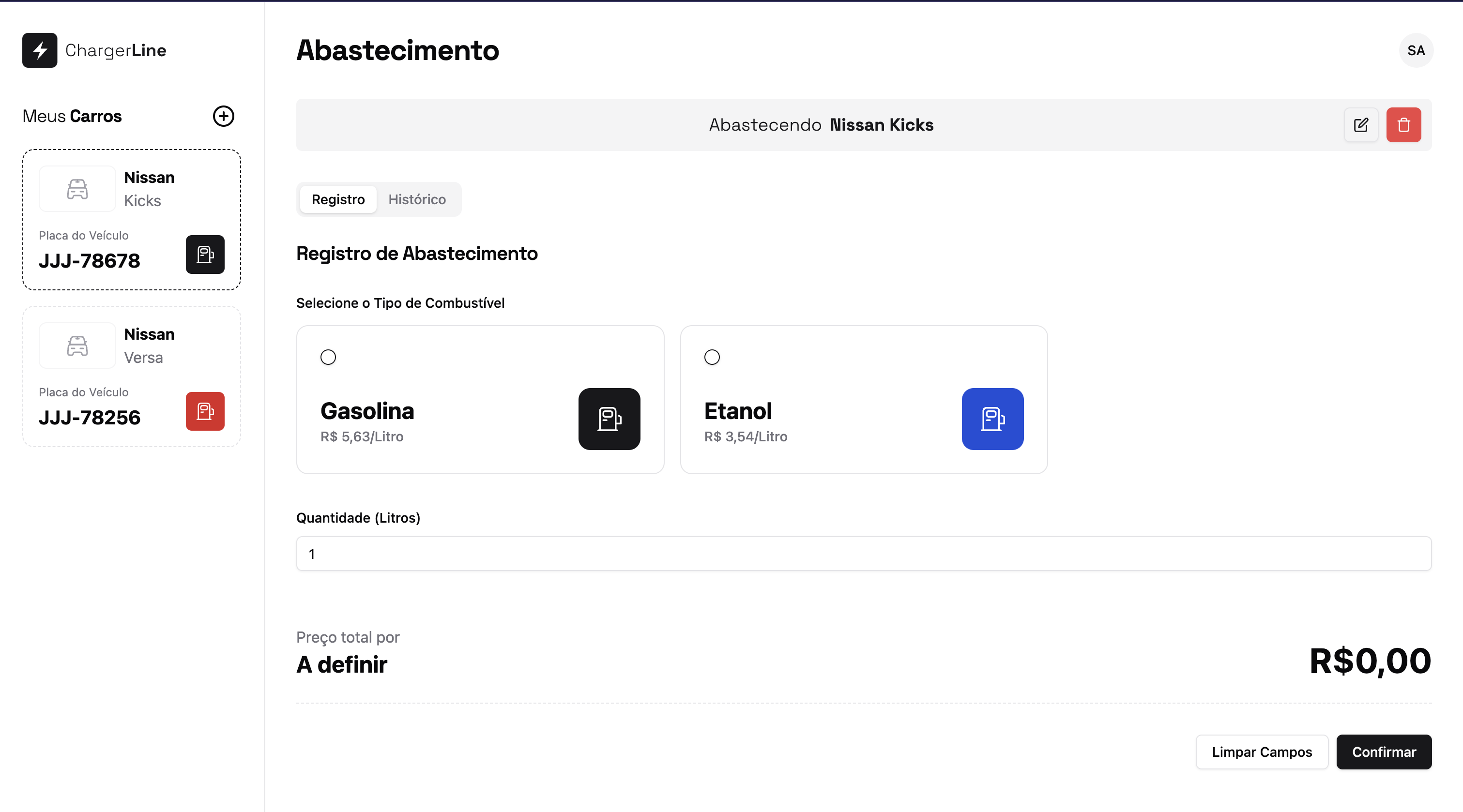Click the Nissan Versa car thumbnail icon

pos(77,346)
